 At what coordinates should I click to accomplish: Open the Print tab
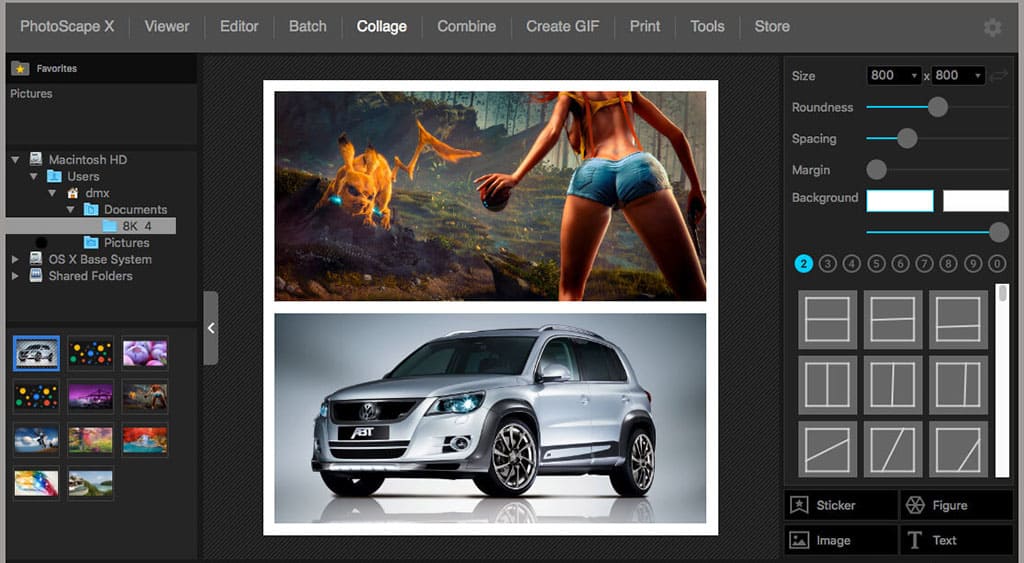tap(645, 27)
